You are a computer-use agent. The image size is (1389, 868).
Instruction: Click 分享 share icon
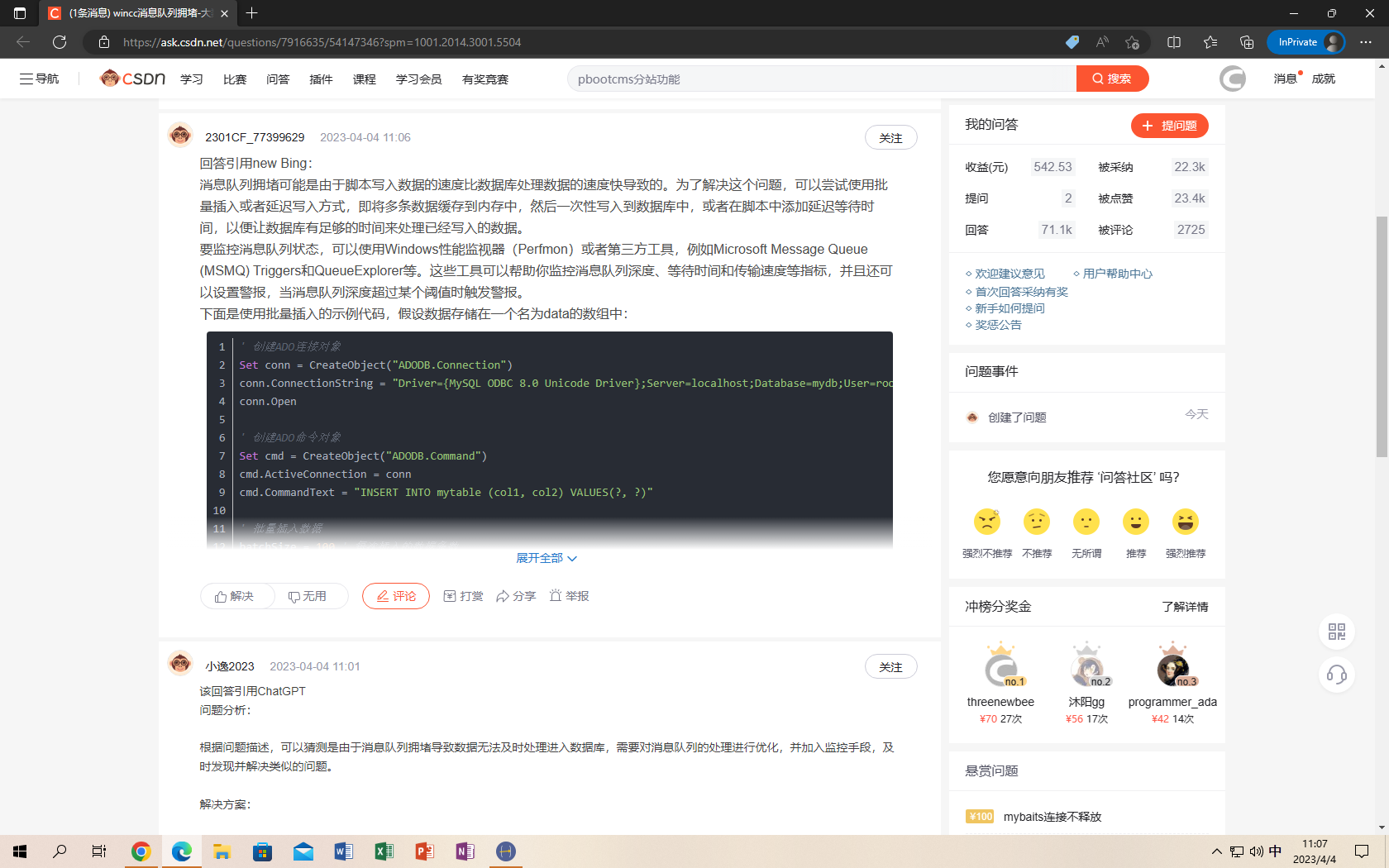516,596
